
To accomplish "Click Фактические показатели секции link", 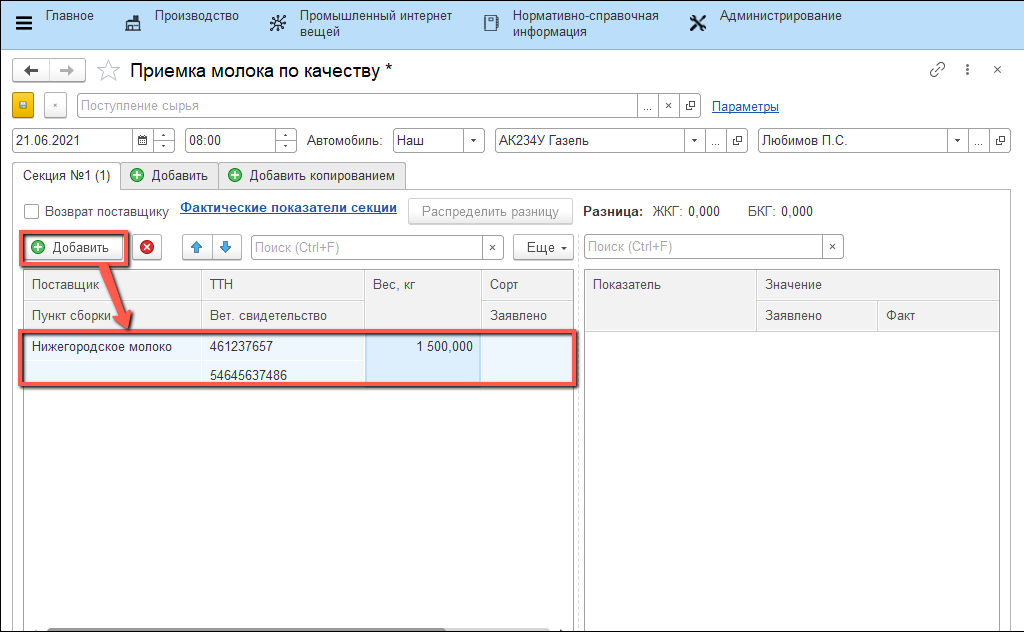I will click(288, 208).
